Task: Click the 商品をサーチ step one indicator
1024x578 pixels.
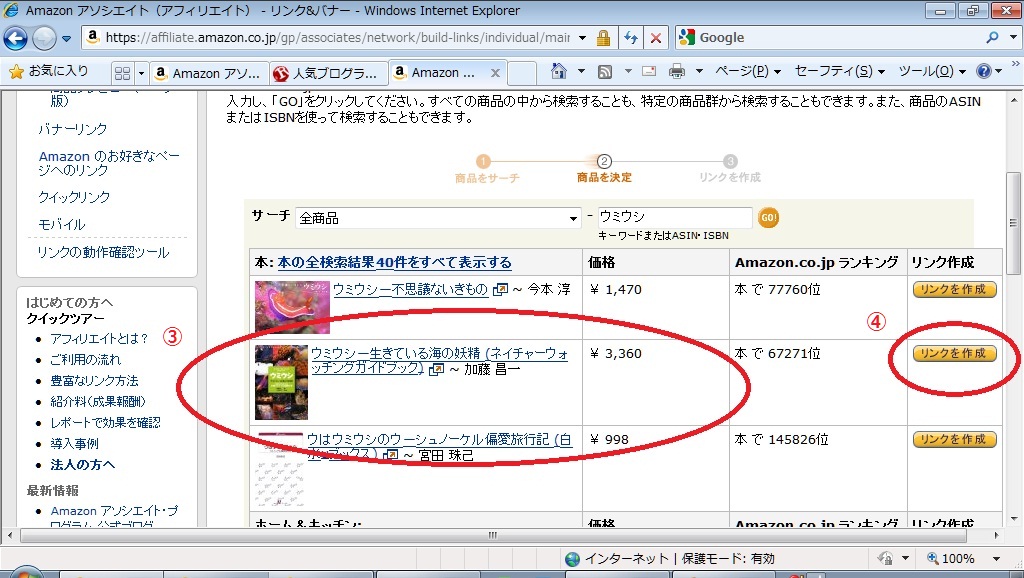Action: (487, 169)
